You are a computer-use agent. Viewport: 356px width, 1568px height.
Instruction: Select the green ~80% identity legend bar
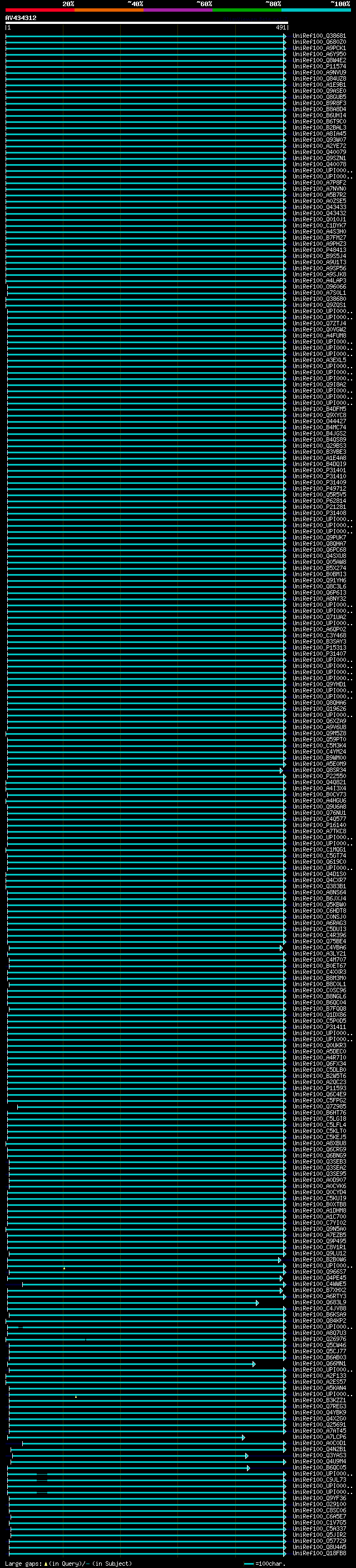click(247, 10)
